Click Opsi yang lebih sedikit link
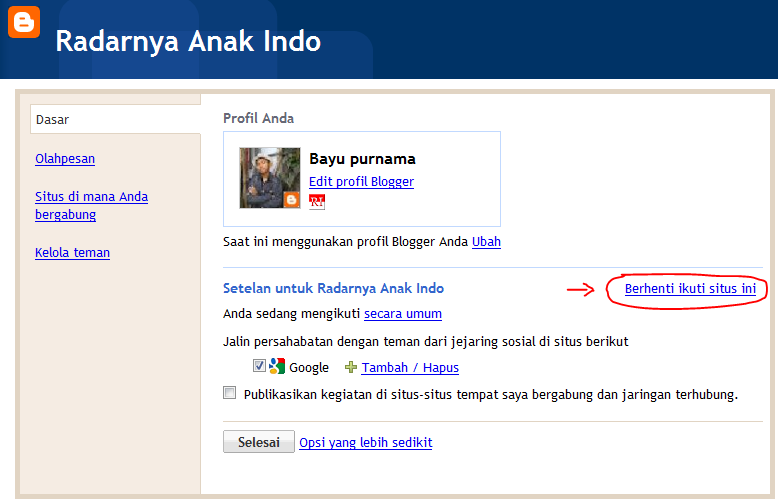The height and width of the screenshot is (500, 778). (x=366, y=442)
